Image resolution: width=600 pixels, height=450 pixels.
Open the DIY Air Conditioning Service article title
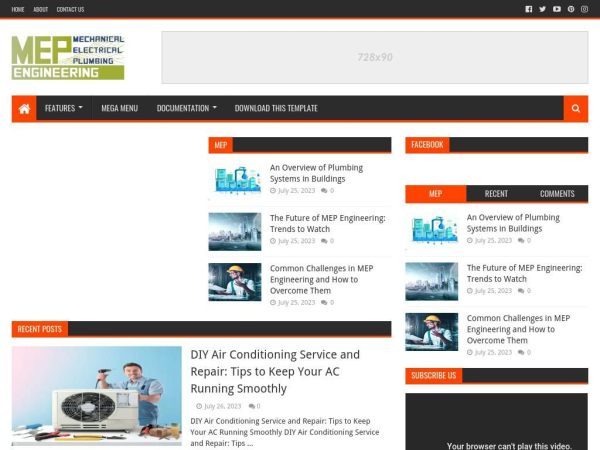(x=275, y=371)
